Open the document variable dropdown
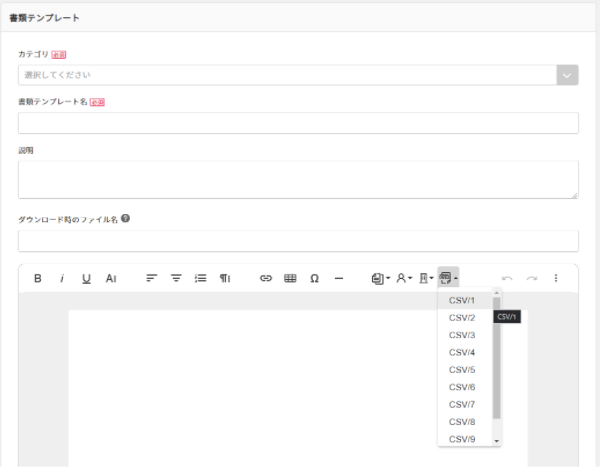Image resolution: width=600 pixels, height=470 pixels. (x=380, y=278)
